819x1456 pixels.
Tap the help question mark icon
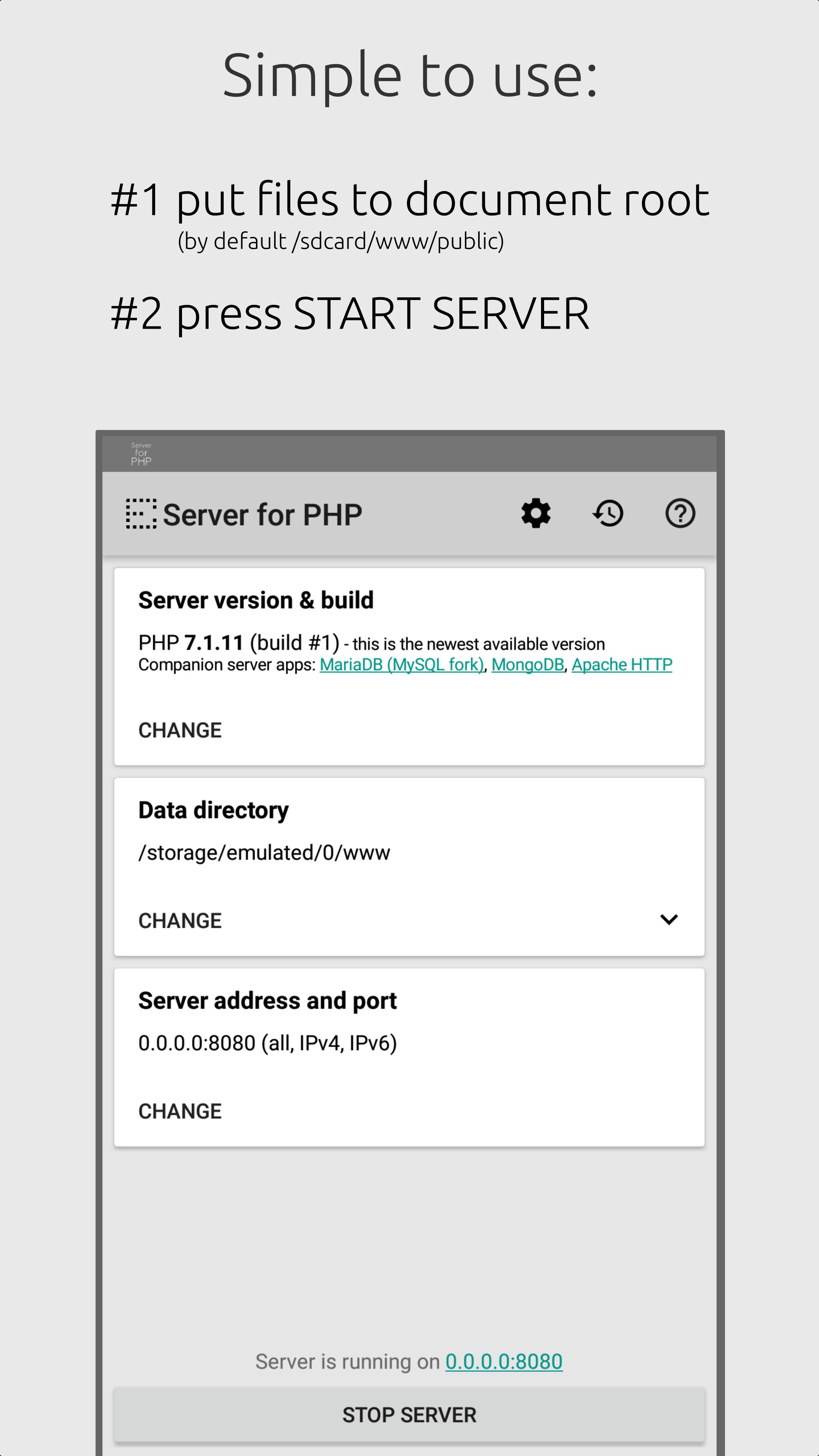(x=680, y=513)
